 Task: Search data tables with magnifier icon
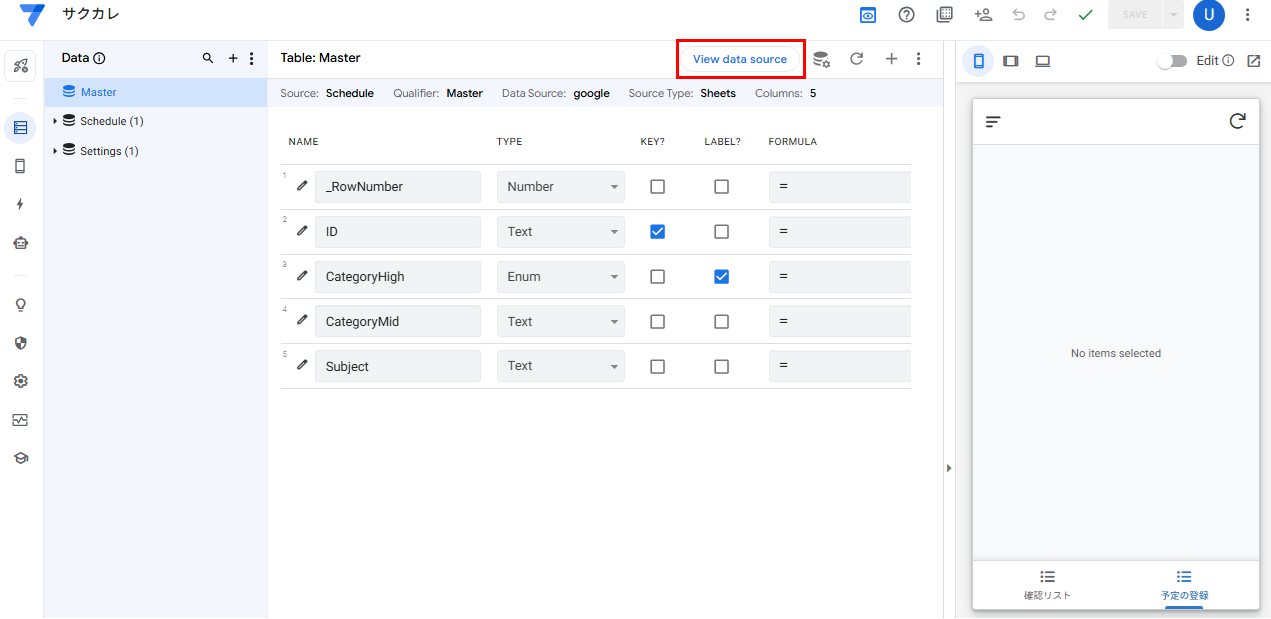(x=208, y=58)
